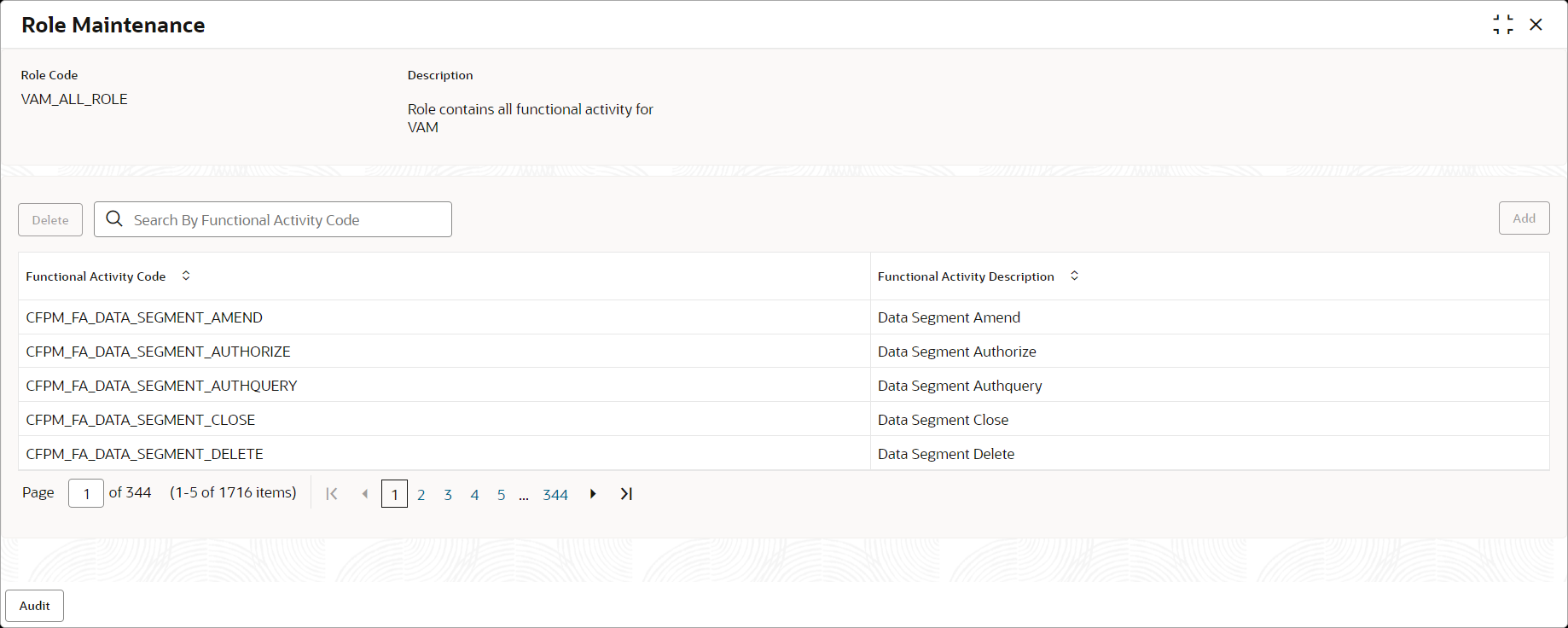1568x628 pixels.
Task: Go to next page arrow
Action: click(x=593, y=494)
